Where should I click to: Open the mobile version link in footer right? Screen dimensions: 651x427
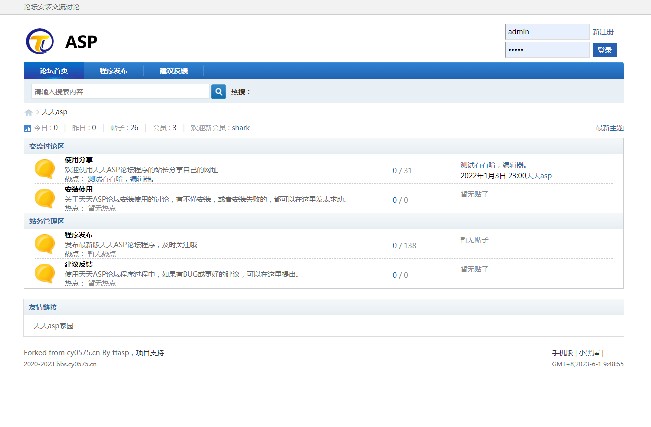562,353
